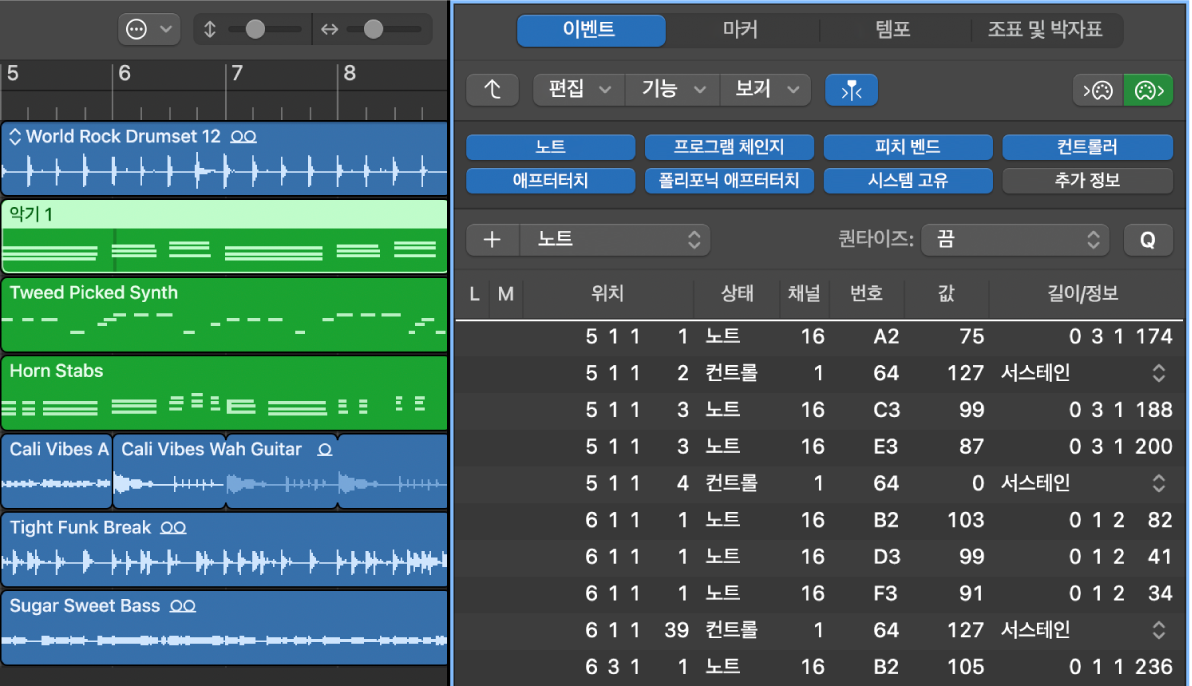Click the hierarchy up arrow in event list
Screen dimensions: 1192x686
coord(491,89)
